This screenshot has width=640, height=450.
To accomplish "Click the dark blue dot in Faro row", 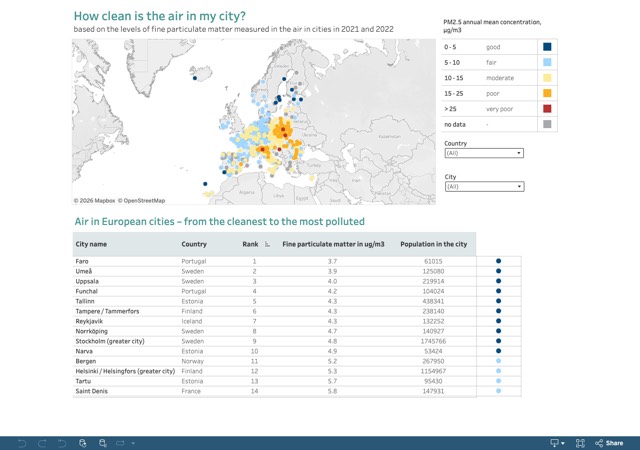I will tap(498, 261).
